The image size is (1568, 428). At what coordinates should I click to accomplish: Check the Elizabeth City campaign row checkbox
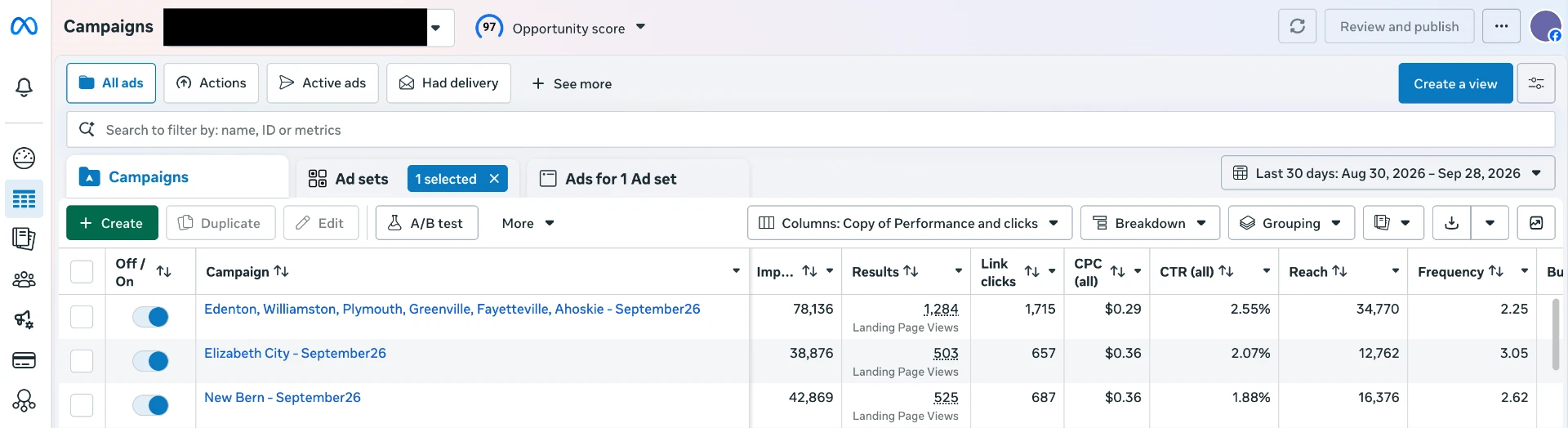coord(82,361)
